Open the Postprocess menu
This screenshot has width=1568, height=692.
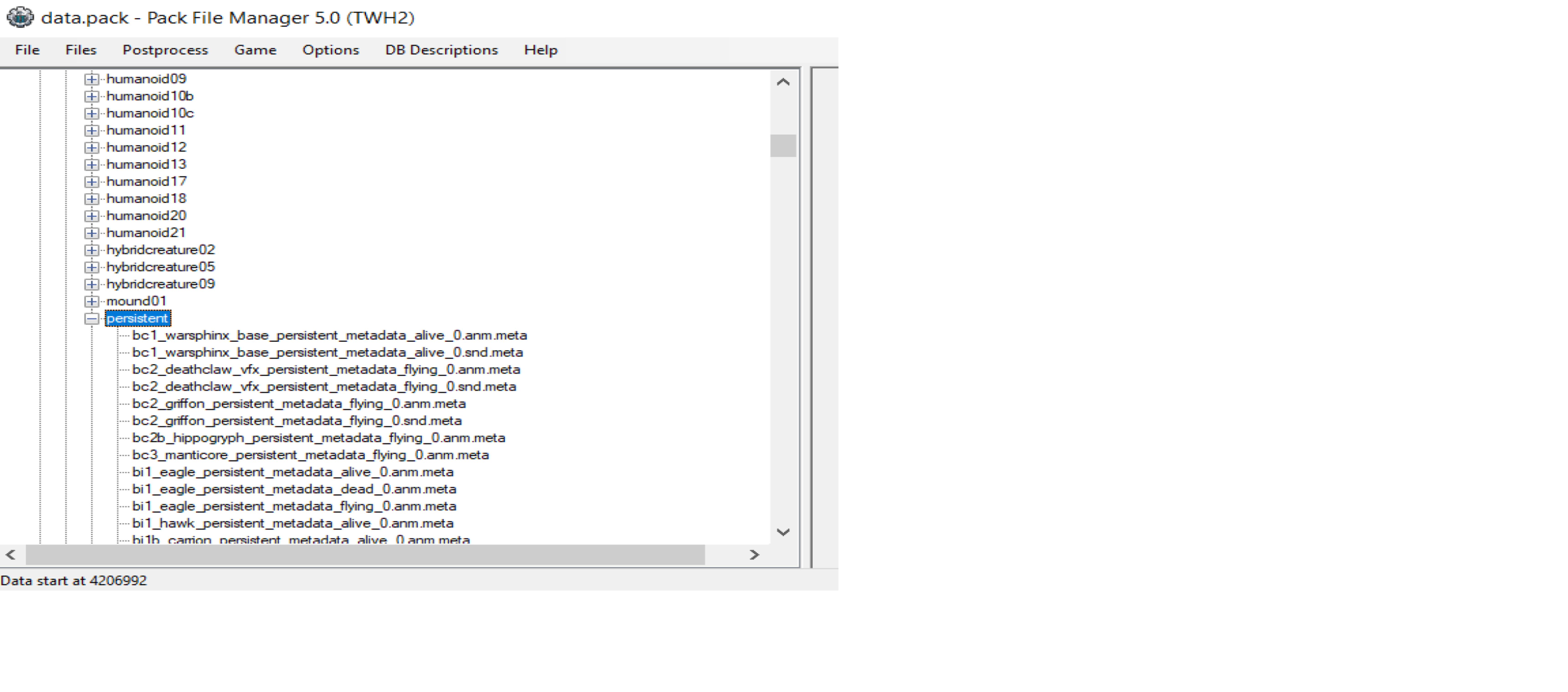click(x=165, y=50)
